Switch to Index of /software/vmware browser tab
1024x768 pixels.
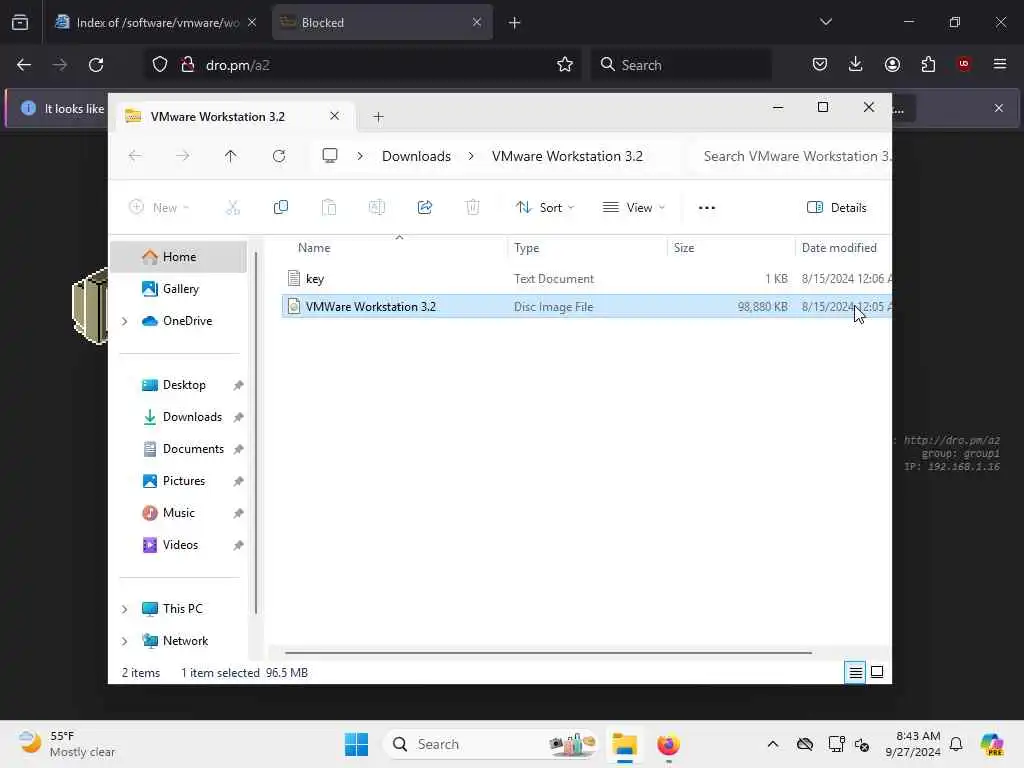click(155, 22)
